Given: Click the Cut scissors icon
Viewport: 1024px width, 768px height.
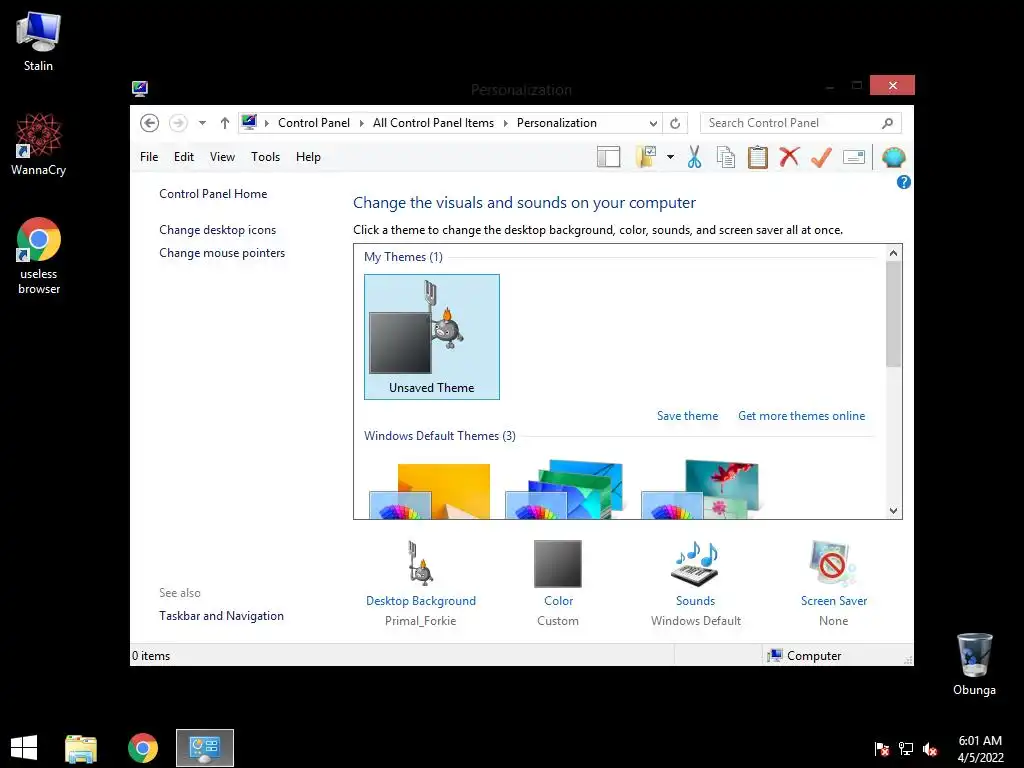Looking at the screenshot, I should (x=694, y=157).
